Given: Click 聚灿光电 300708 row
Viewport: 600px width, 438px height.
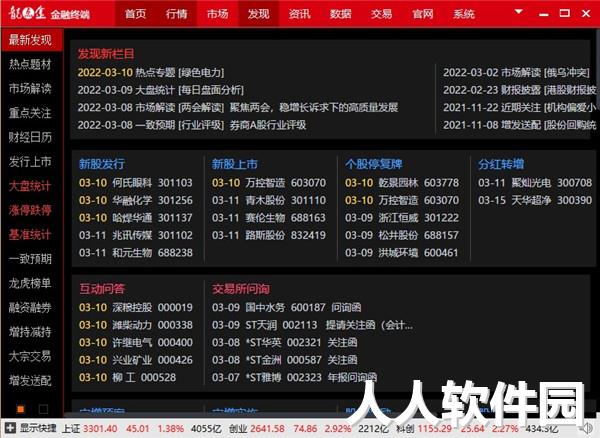Looking at the screenshot, I should [535, 182].
